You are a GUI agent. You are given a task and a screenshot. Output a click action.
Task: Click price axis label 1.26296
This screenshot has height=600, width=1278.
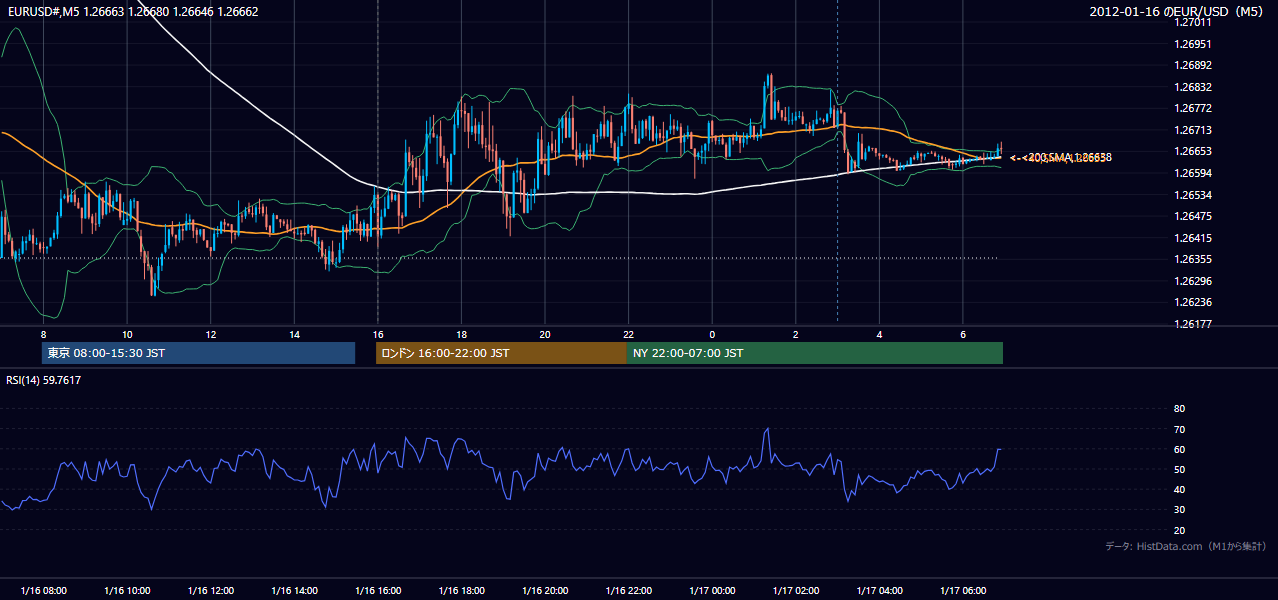[x=1192, y=281]
